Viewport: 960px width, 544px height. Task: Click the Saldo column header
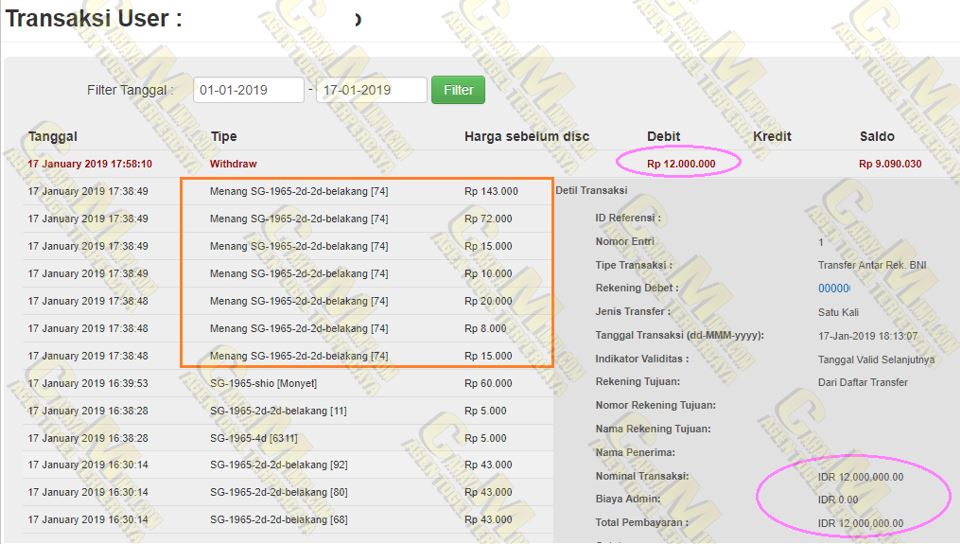tap(877, 136)
